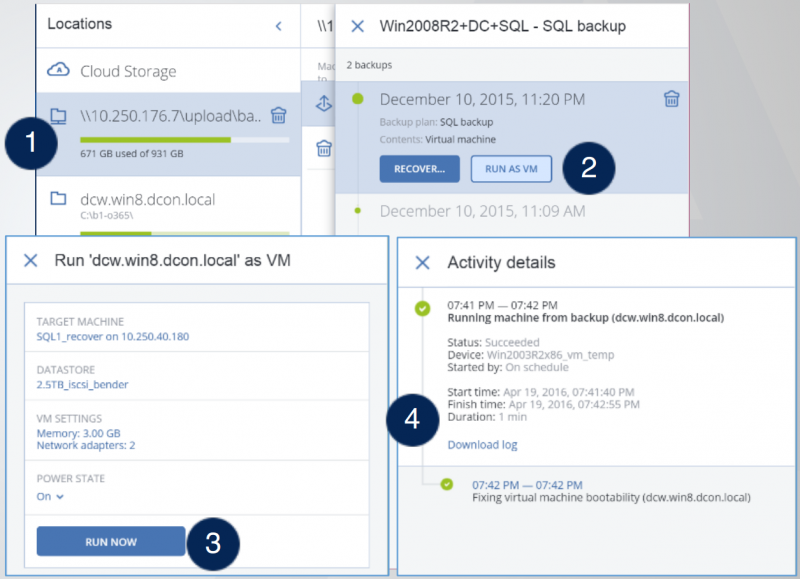The width and height of the screenshot is (800, 579).
Task: Click the RUN AS VM button
Action: click(511, 169)
